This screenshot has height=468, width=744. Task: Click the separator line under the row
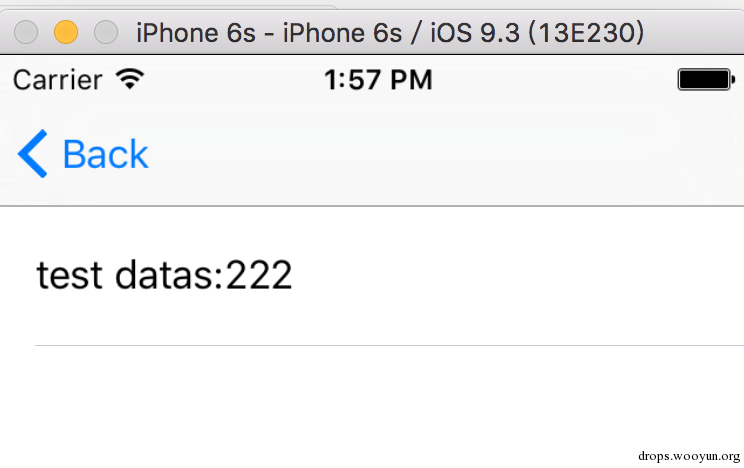(388, 345)
